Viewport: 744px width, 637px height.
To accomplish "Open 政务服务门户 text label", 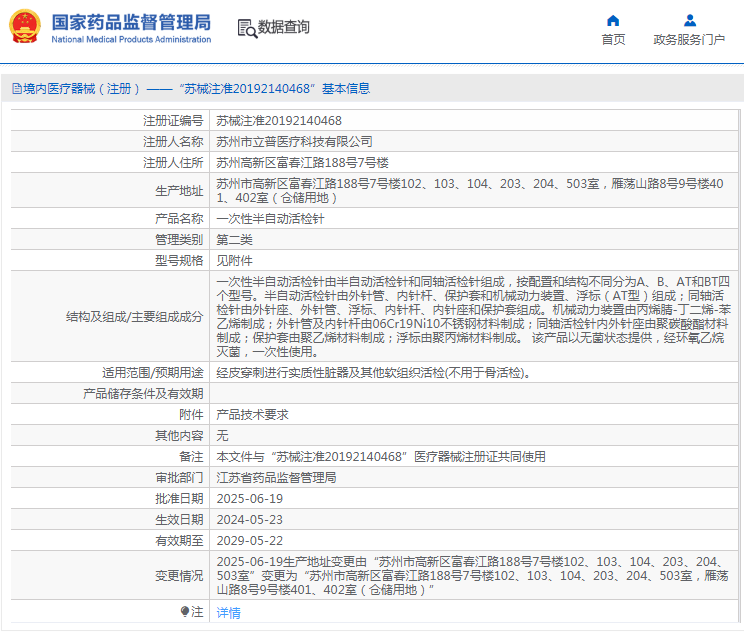I will (689, 39).
